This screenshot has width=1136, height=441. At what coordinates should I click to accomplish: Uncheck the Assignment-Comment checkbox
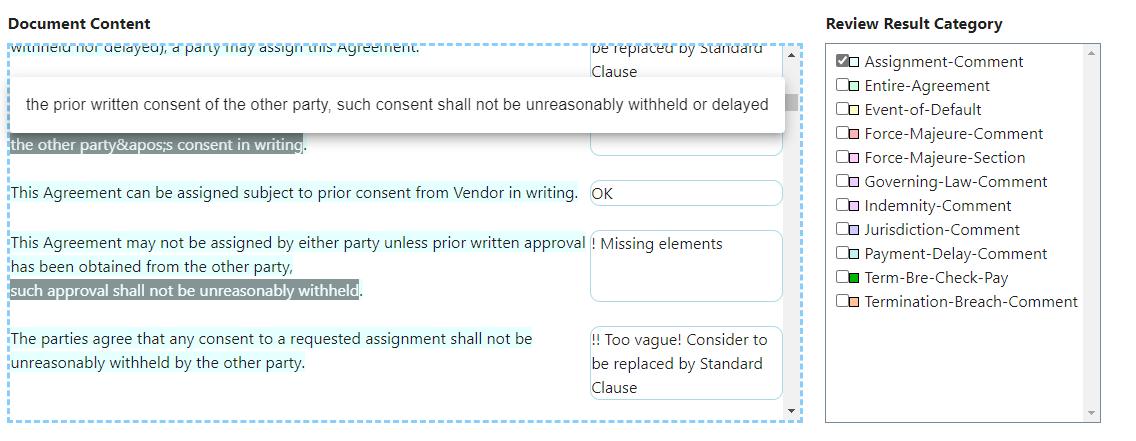tap(842, 62)
